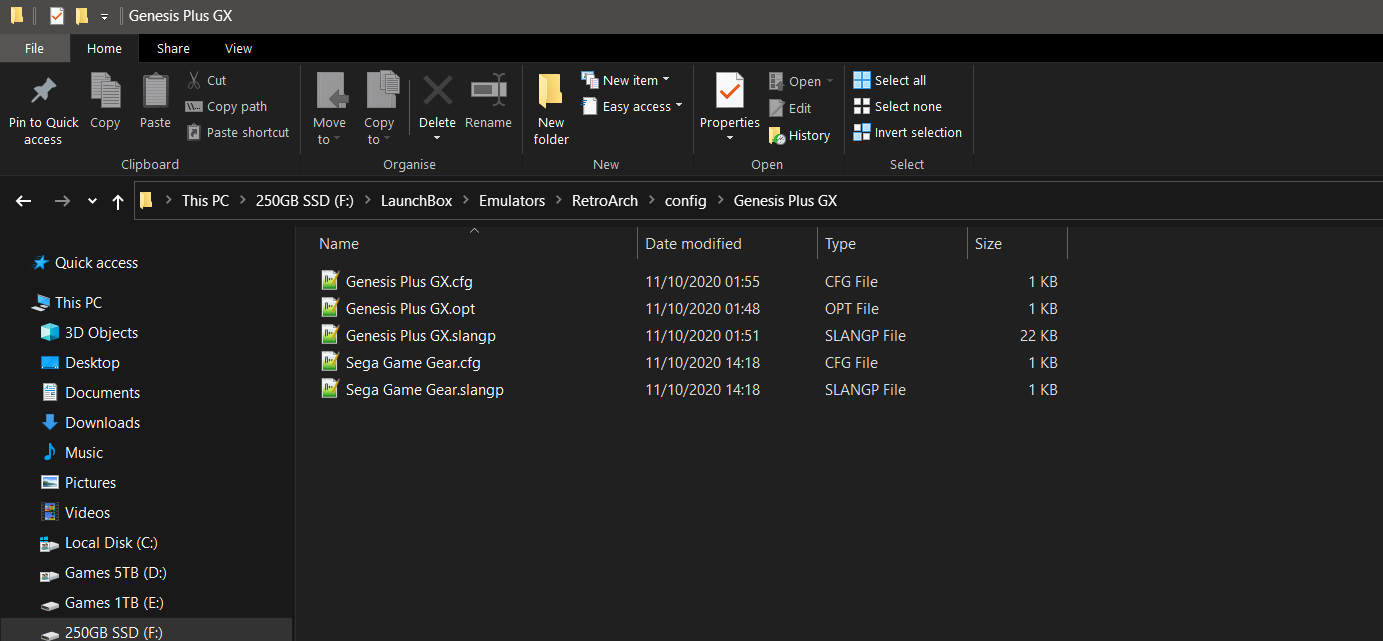Open recent locations dropdown chevron
The width and height of the screenshot is (1383, 641).
tap(92, 201)
